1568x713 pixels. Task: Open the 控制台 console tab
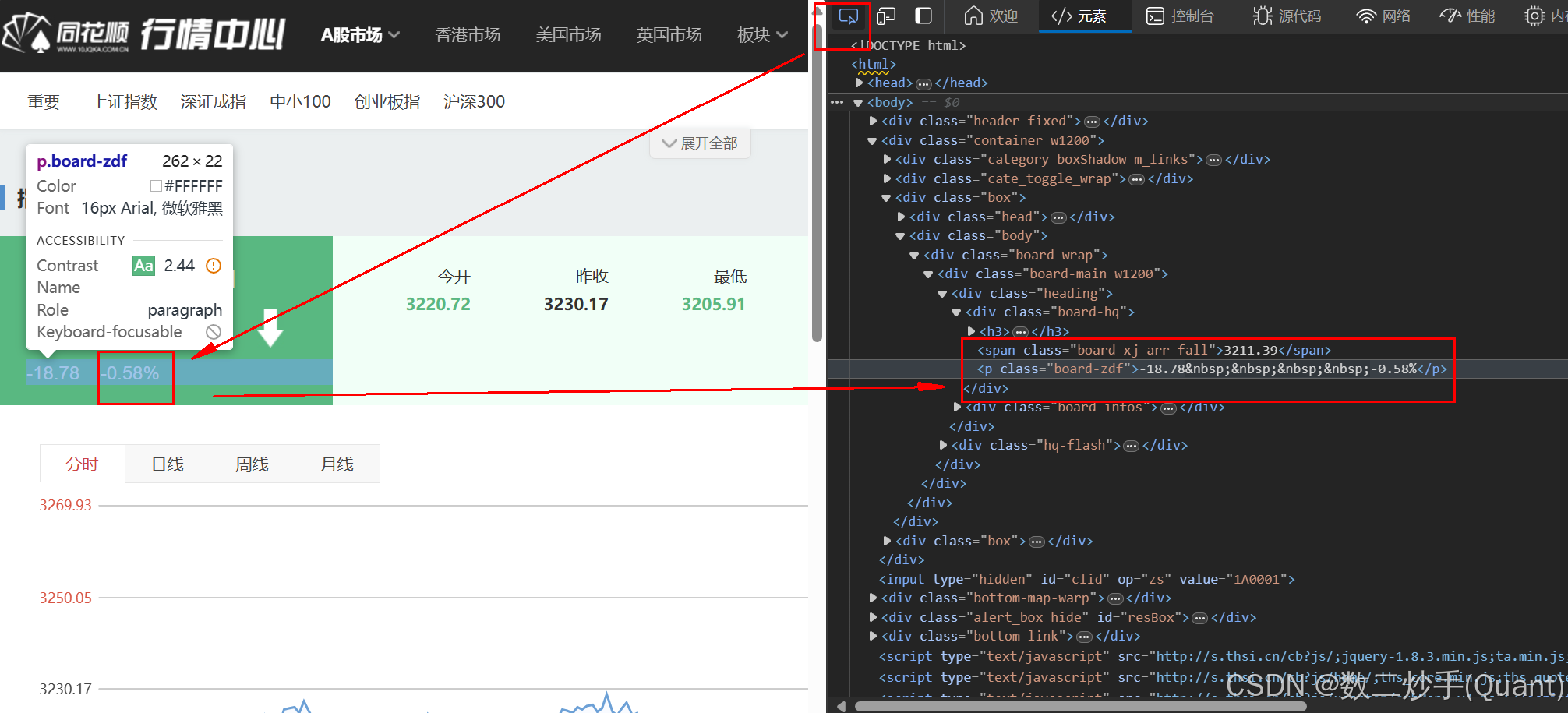(1181, 16)
